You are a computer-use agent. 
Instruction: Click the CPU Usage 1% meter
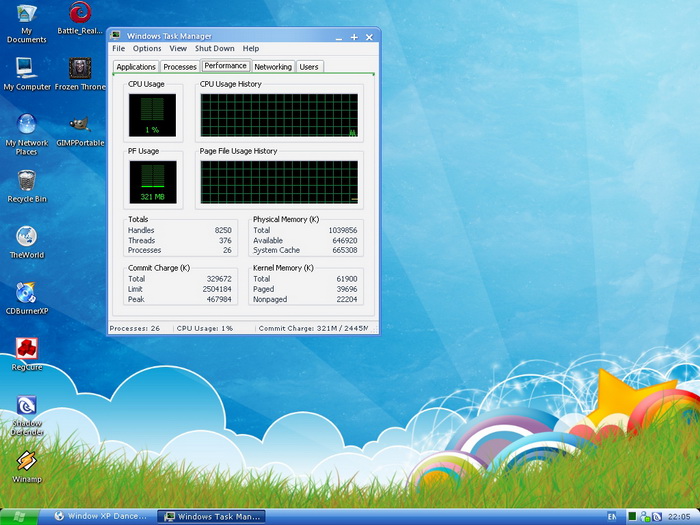(x=152, y=115)
